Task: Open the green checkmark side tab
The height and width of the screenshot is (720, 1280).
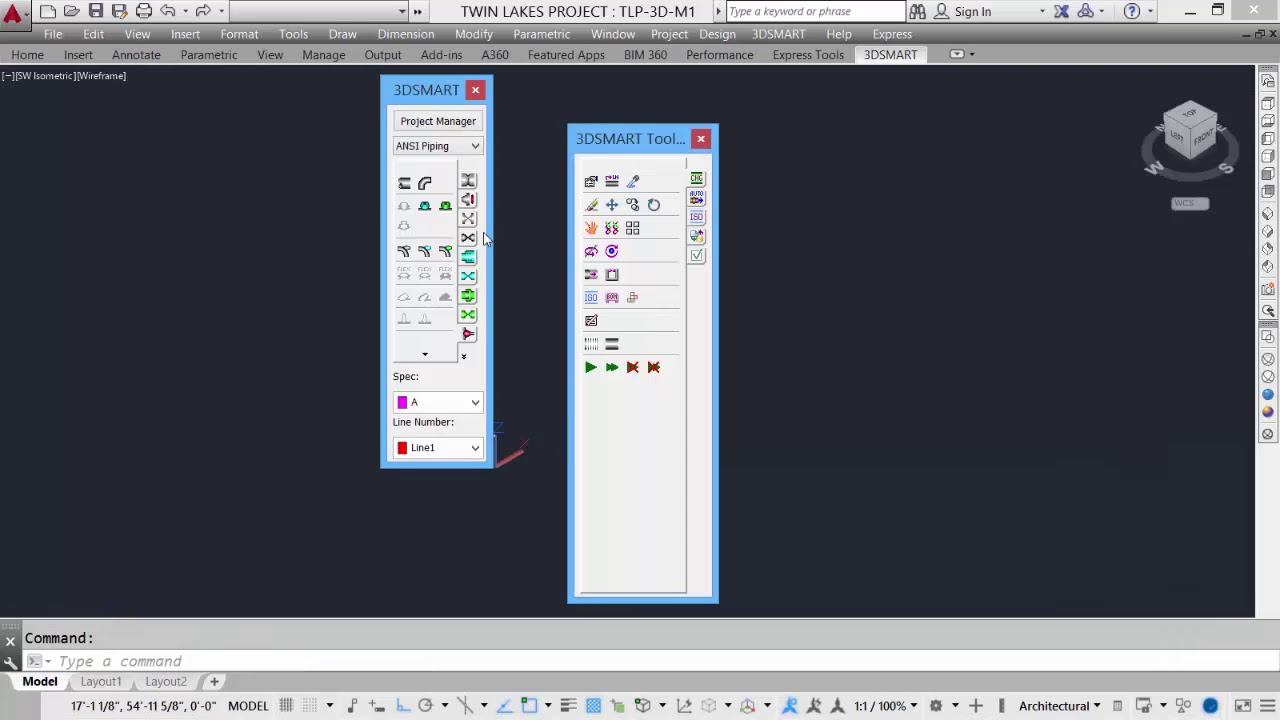Action: tap(697, 255)
